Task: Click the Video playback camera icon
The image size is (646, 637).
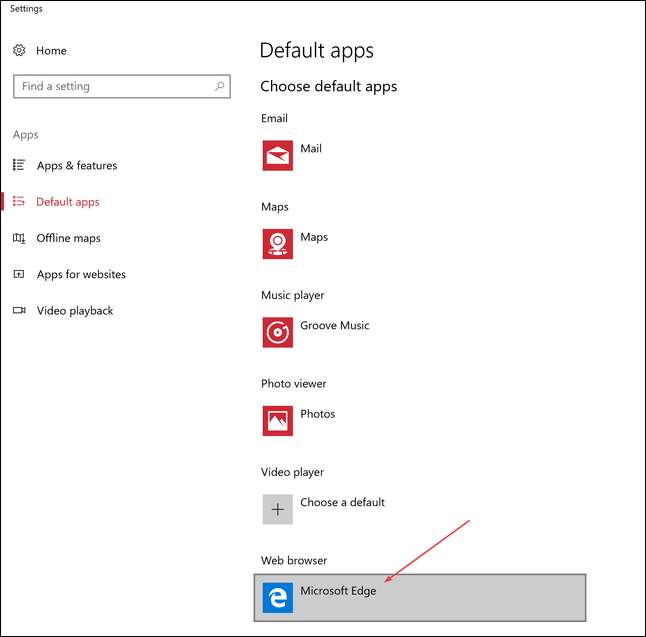Action: 19,310
